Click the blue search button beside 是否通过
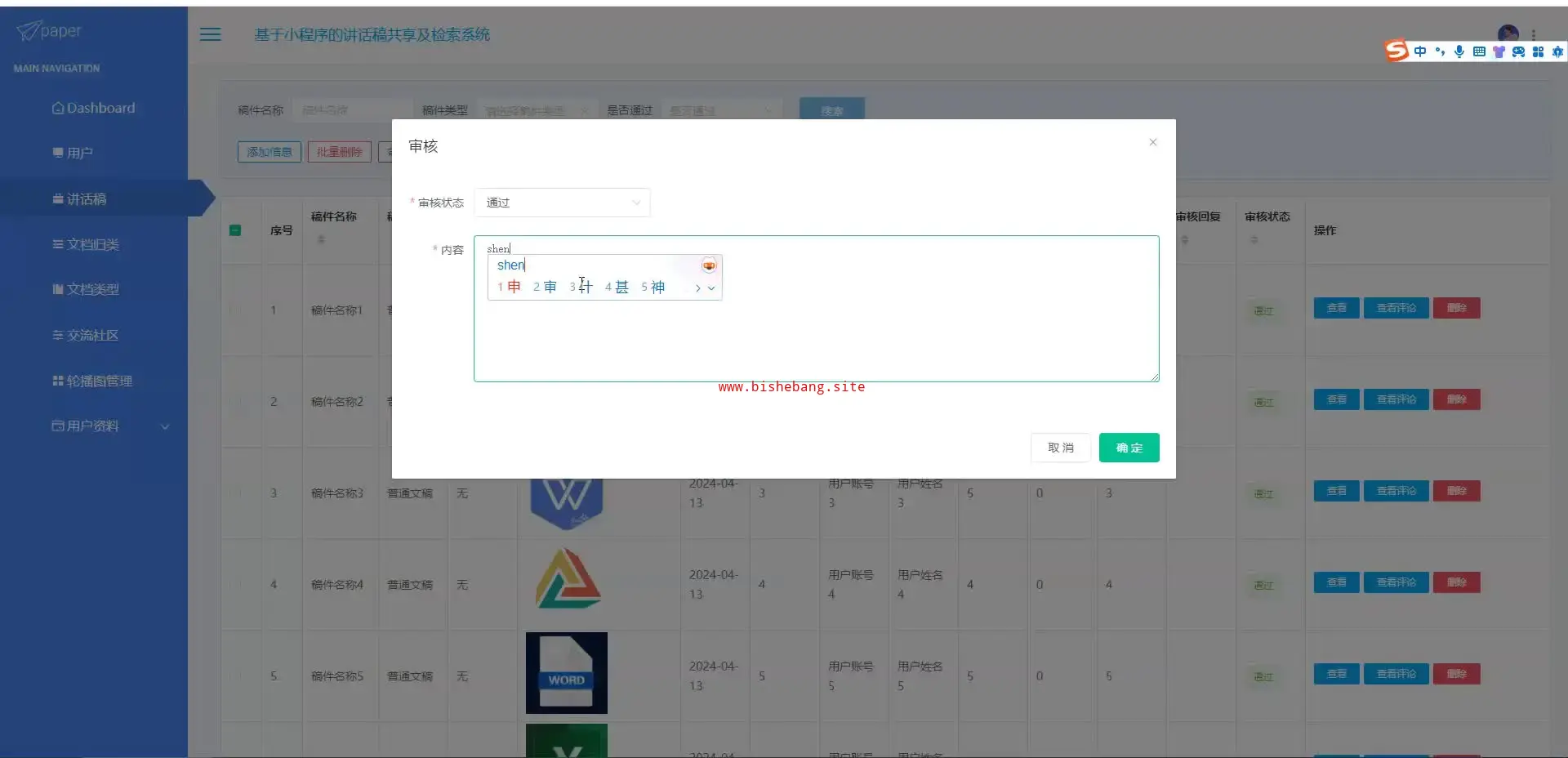The height and width of the screenshot is (758, 1568). [832, 110]
